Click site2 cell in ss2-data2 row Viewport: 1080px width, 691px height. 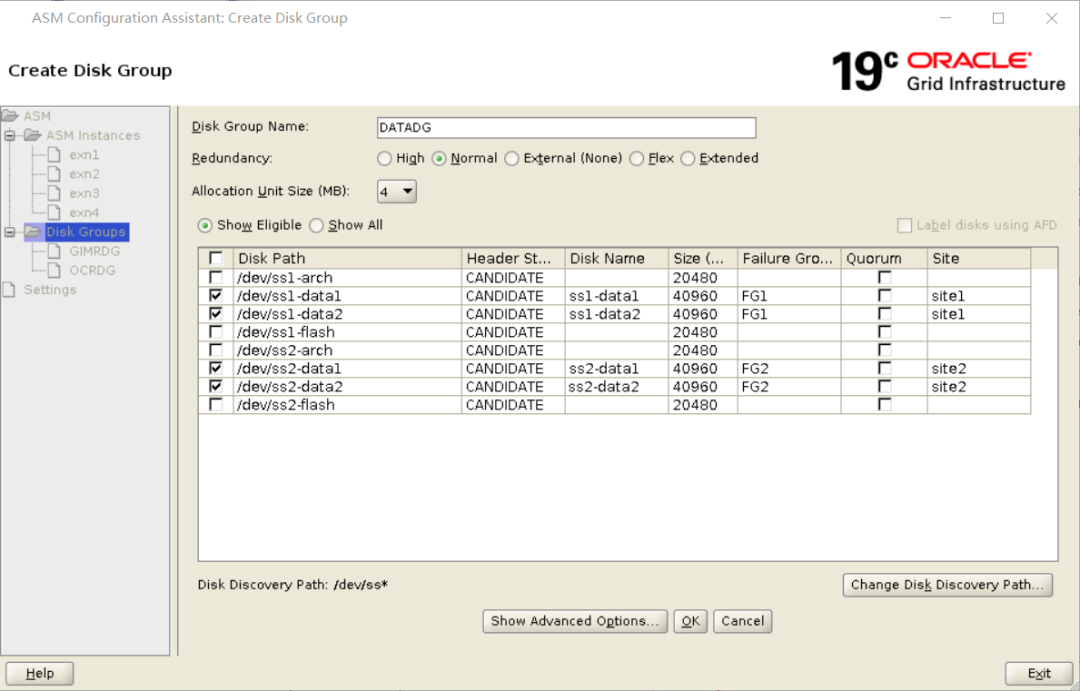pyautogui.click(x=979, y=386)
